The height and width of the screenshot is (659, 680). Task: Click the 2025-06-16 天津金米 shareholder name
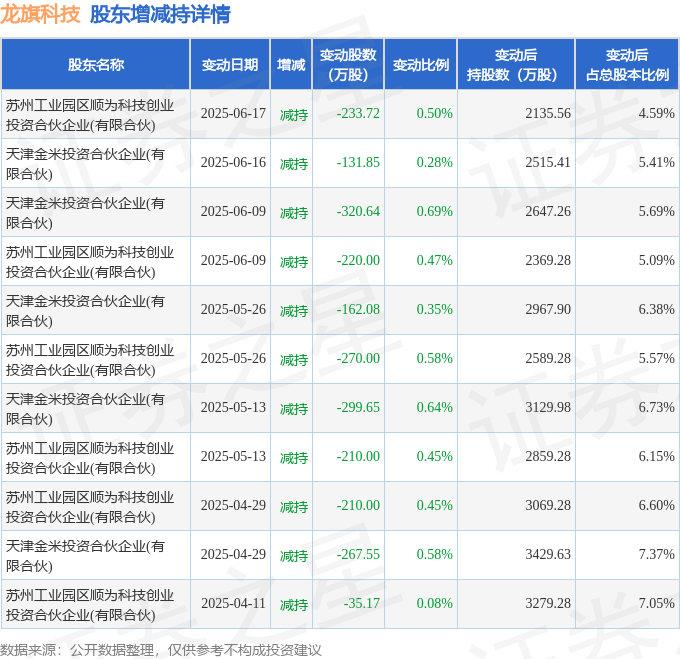tap(85, 163)
